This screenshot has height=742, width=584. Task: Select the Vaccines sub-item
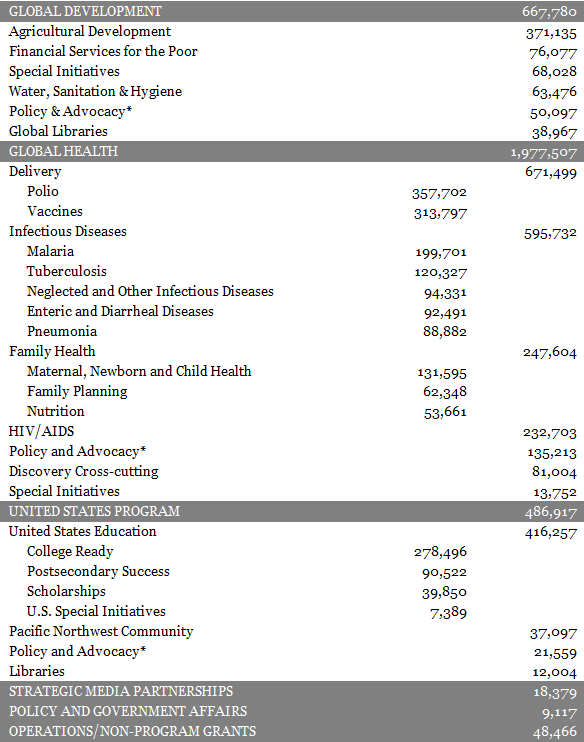(x=55, y=211)
